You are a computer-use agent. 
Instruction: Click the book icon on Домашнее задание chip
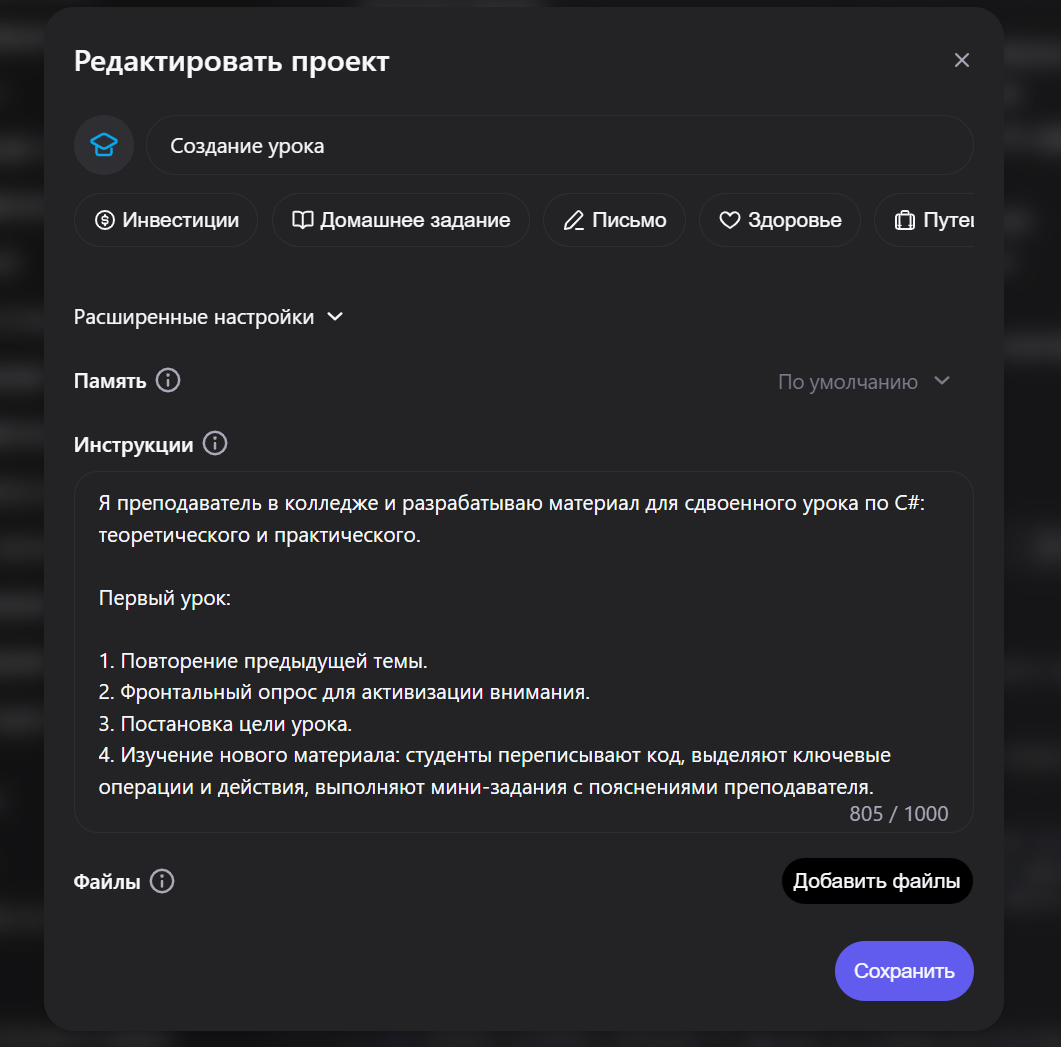pyautogui.click(x=303, y=219)
